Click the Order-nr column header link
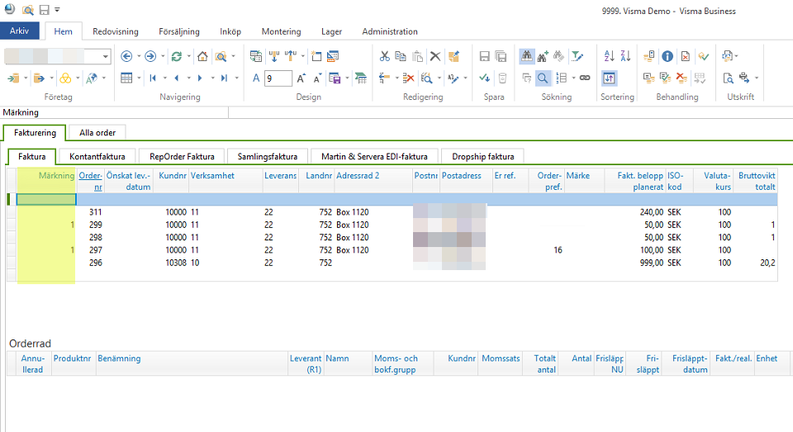Image resolution: width=793 pixels, height=432 pixels. tap(90, 181)
